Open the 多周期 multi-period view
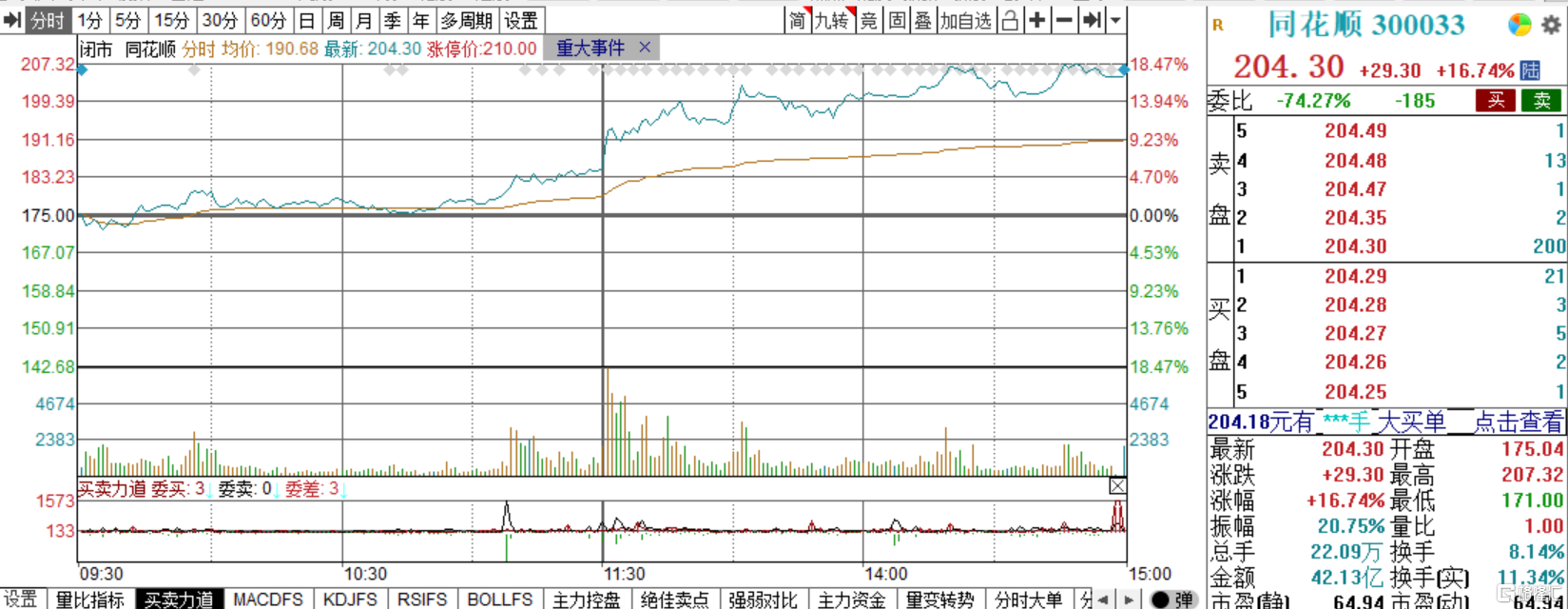 click(x=466, y=20)
